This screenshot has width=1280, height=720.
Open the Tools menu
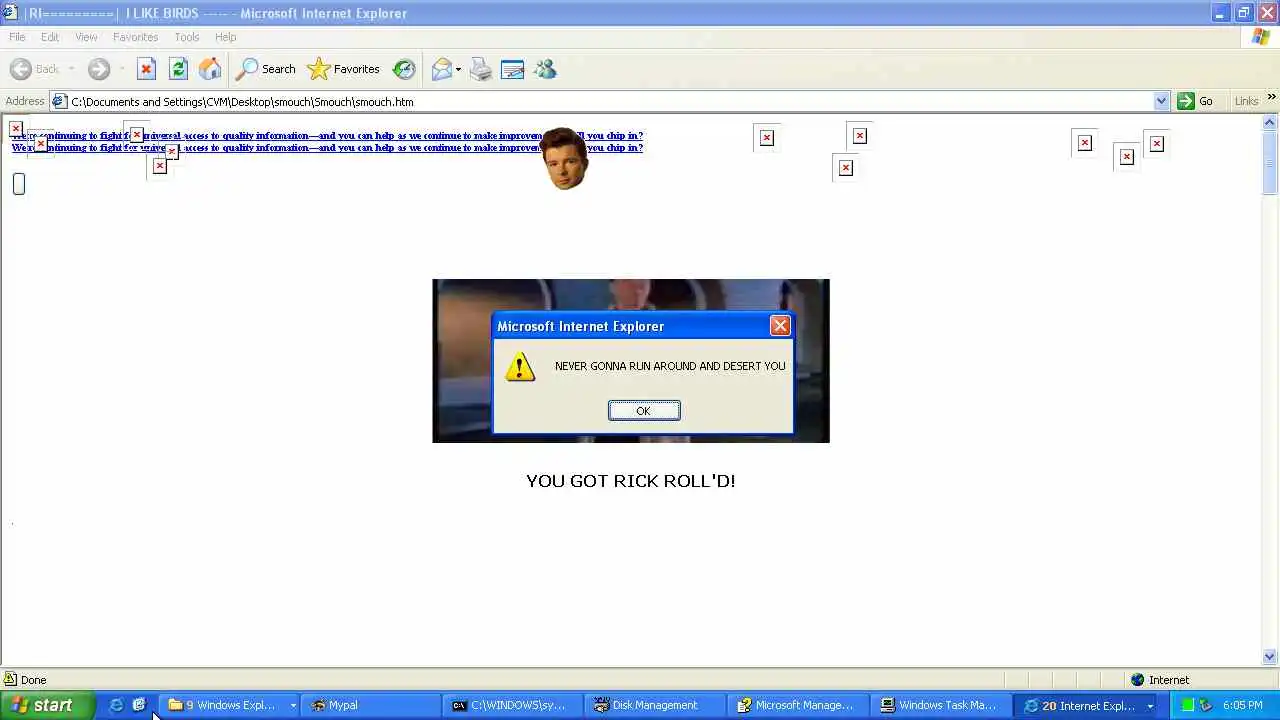click(x=187, y=37)
